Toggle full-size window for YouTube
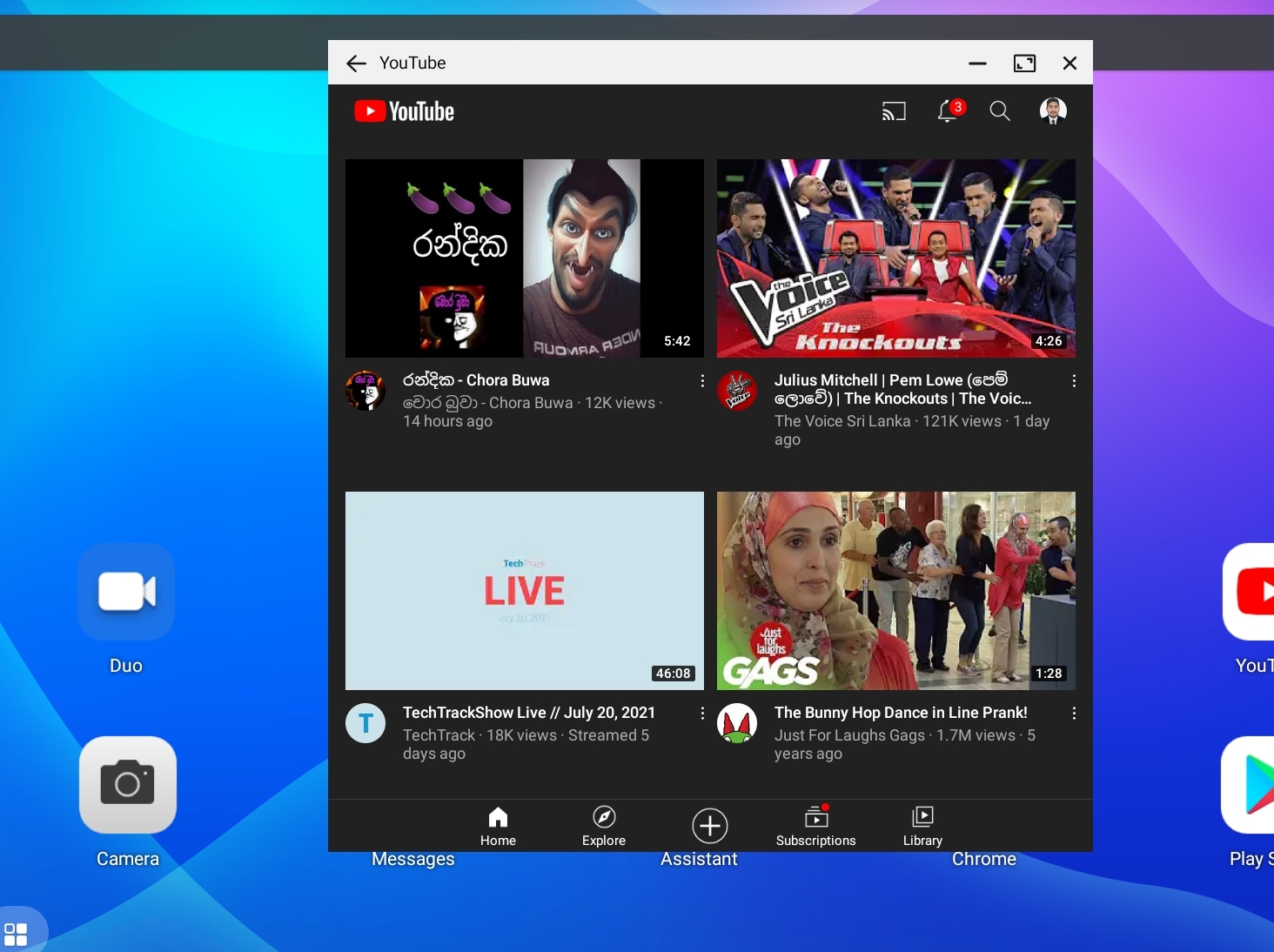The image size is (1274, 952). [1024, 63]
